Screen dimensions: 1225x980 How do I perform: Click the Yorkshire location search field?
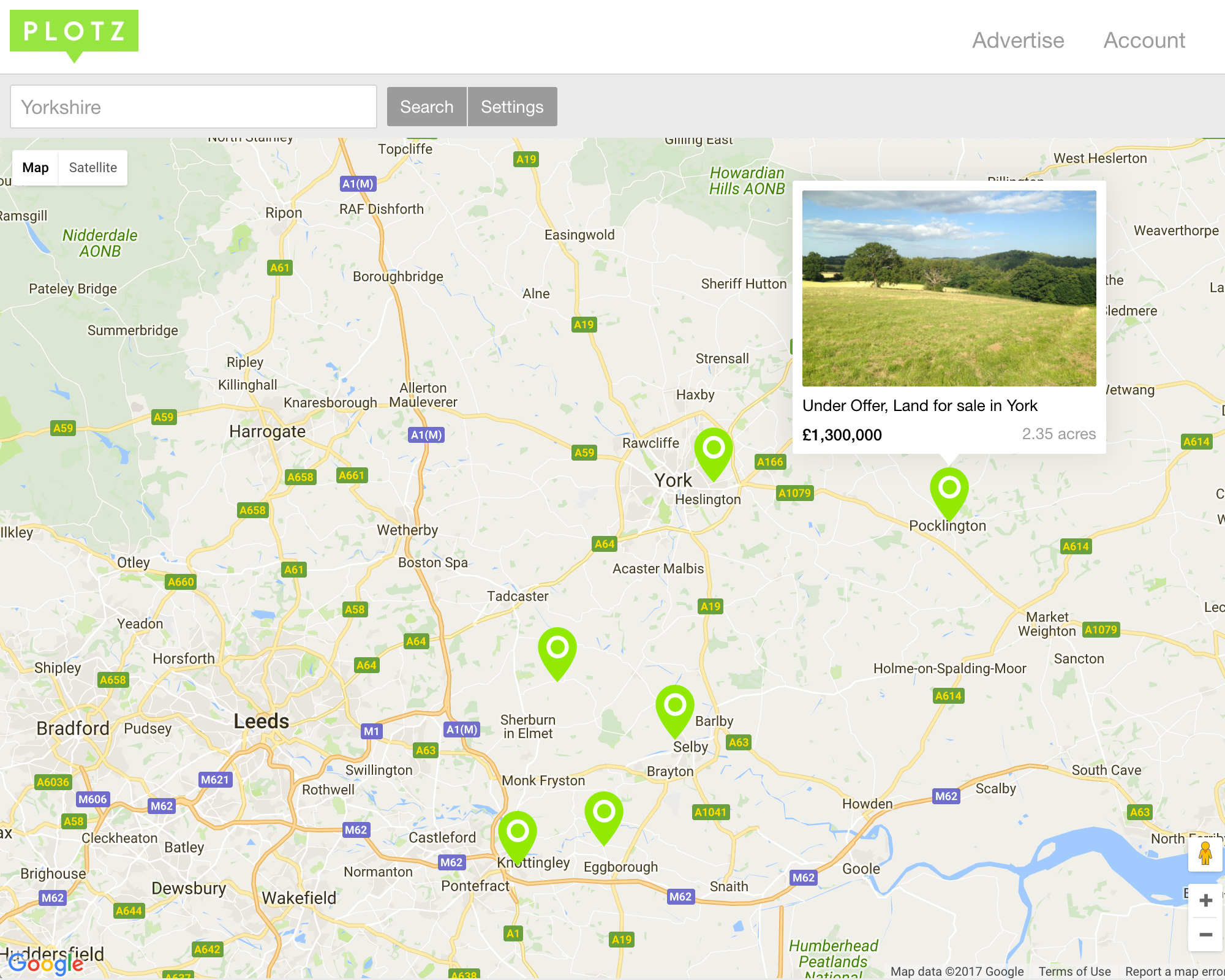pos(194,107)
